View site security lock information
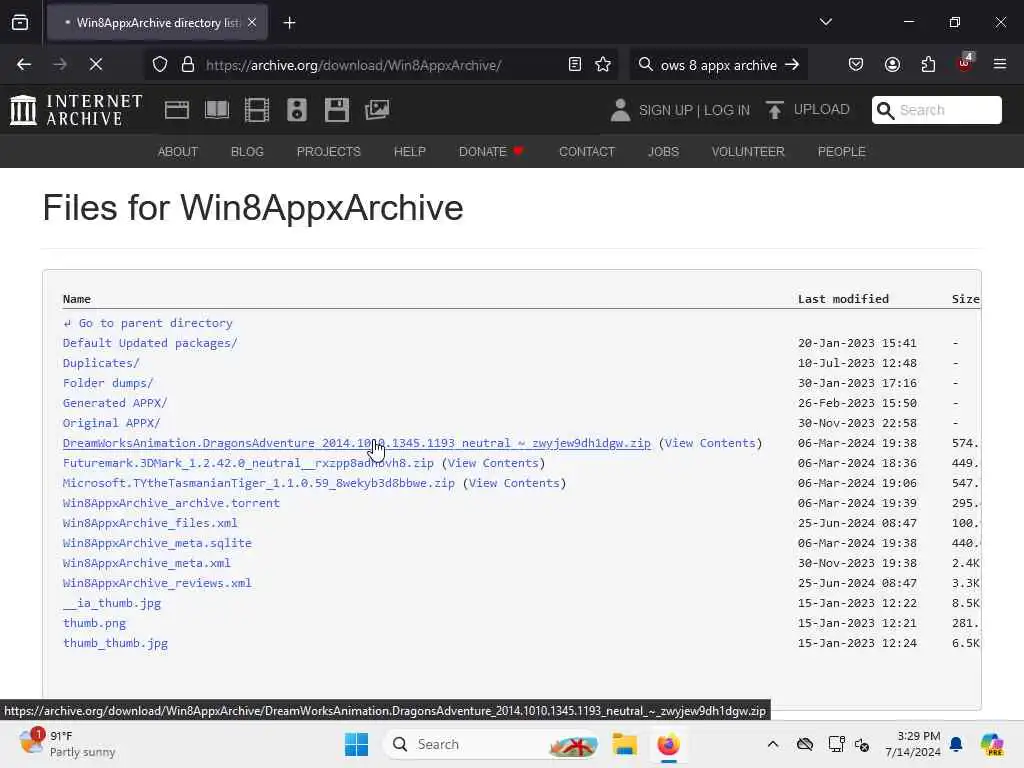Screen dimensions: 1024x768 [x=188, y=65]
